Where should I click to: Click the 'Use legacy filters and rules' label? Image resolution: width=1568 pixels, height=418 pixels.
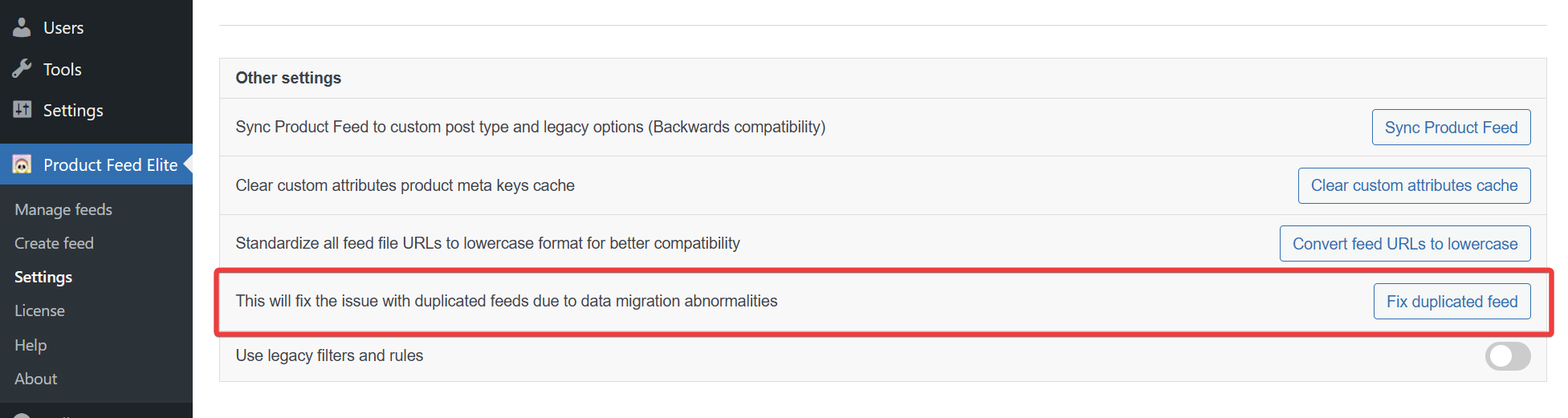point(329,355)
